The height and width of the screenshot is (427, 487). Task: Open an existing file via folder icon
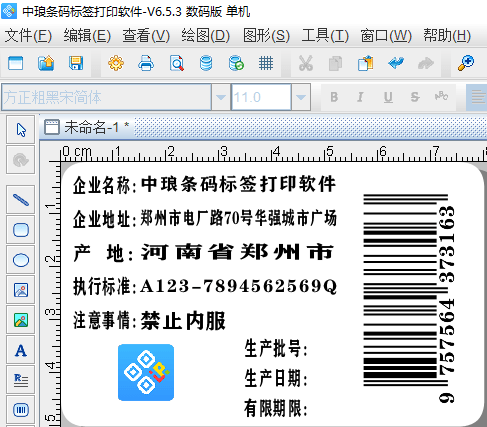coord(46,63)
